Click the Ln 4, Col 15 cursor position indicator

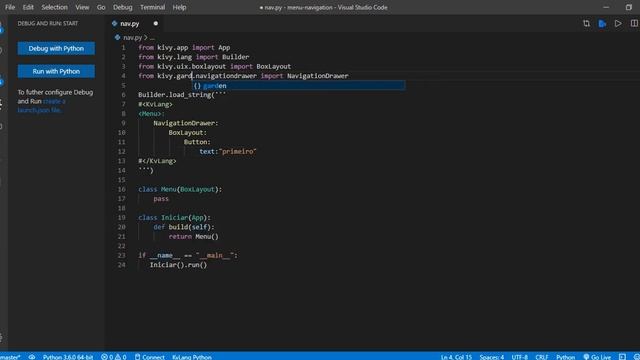(456, 357)
